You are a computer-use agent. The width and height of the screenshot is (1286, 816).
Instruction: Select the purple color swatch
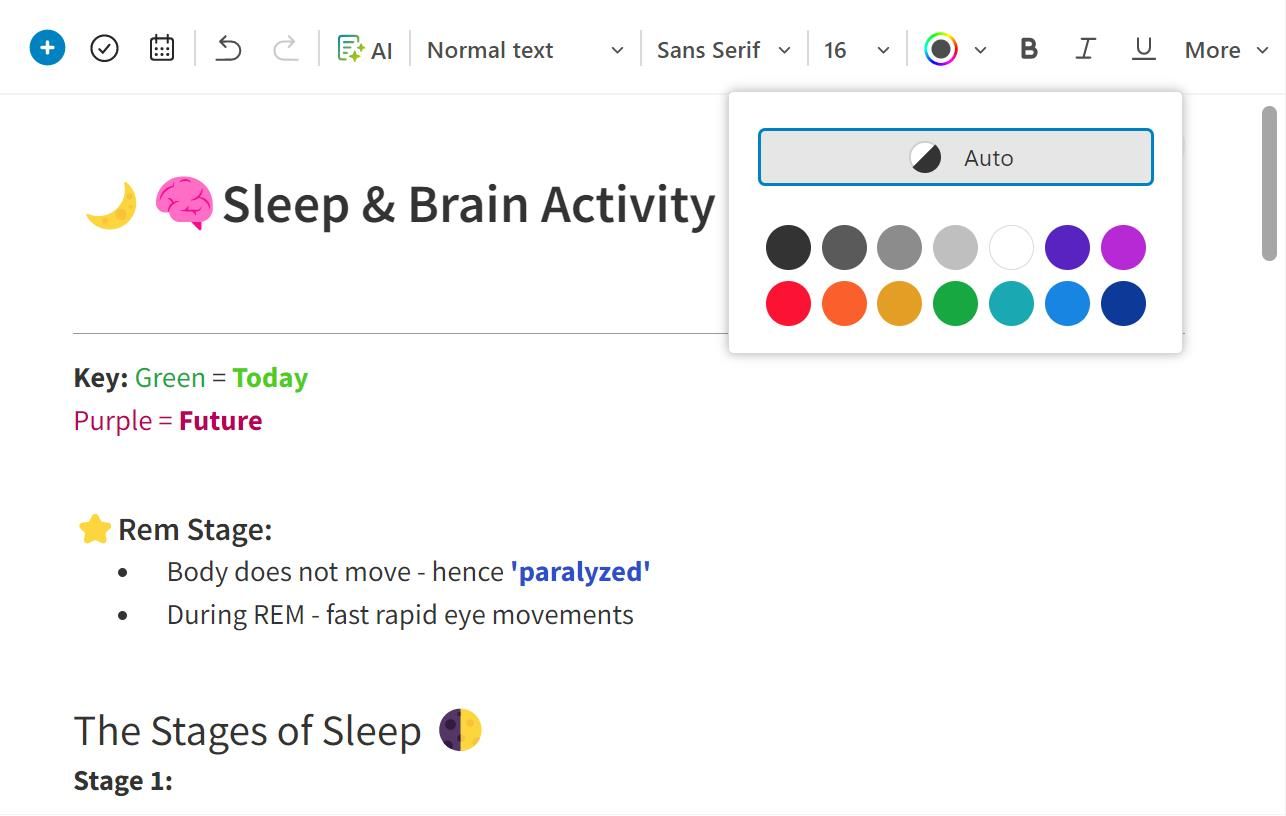pos(1067,246)
